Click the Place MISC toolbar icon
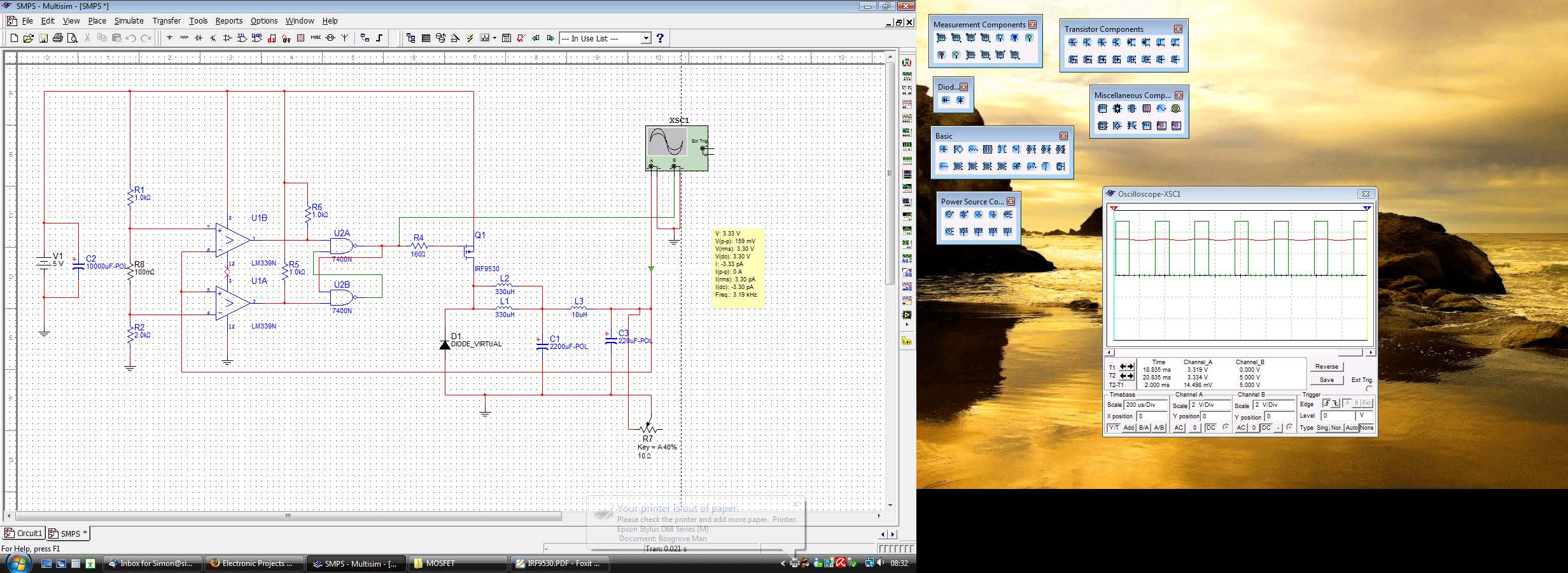Viewport: 1568px width, 573px height. 316,38
